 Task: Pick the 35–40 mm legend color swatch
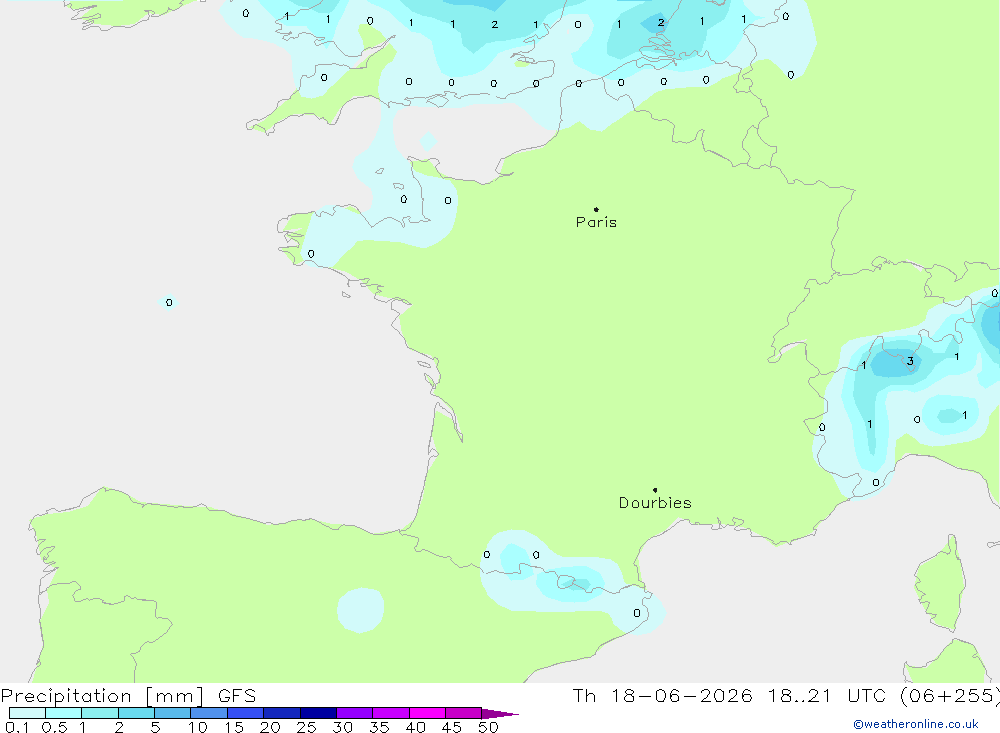click(x=391, y=713)
